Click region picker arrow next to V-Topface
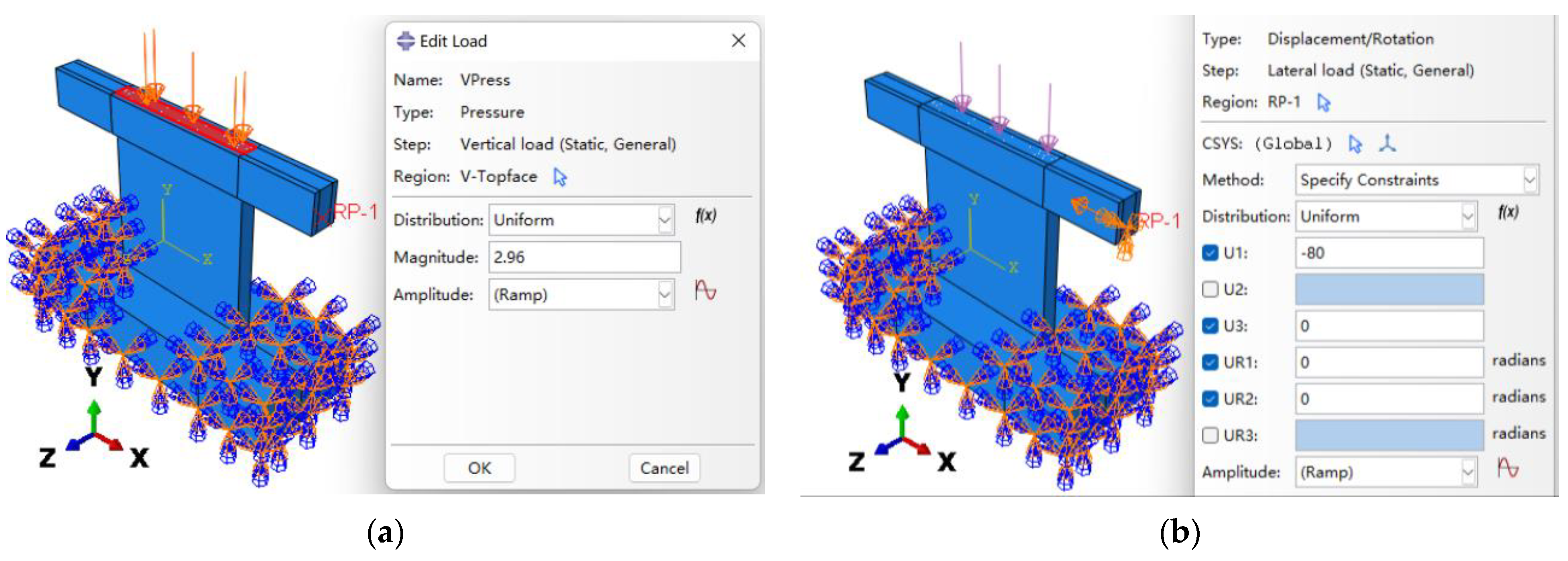The height and width of the screenshot is (561, 1568). [559, 177]
